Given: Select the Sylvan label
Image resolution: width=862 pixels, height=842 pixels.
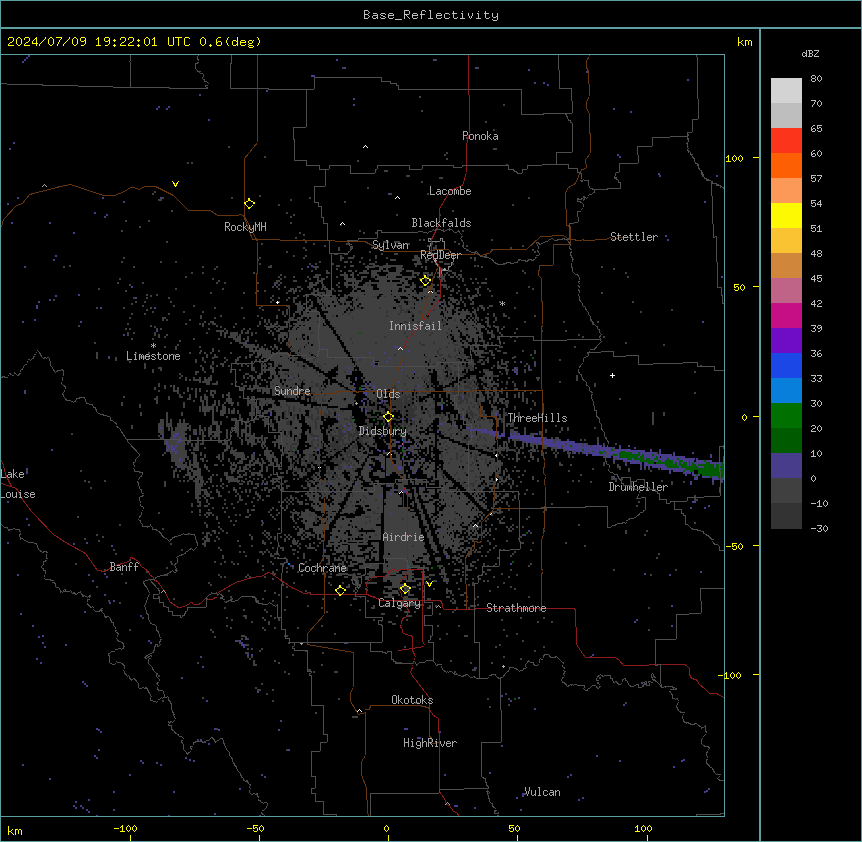Looking at the screenshot, I should (391, 245).
